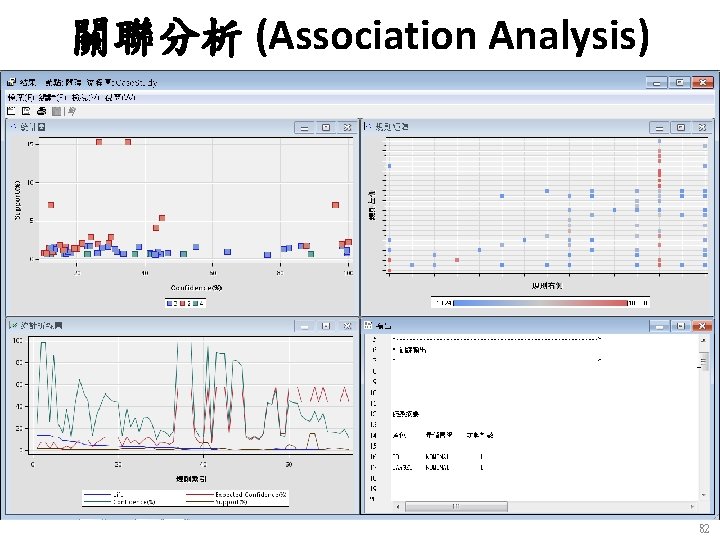Minimize the Output panel
Viewport: 720px width, 540px height.
coord(659,326)
